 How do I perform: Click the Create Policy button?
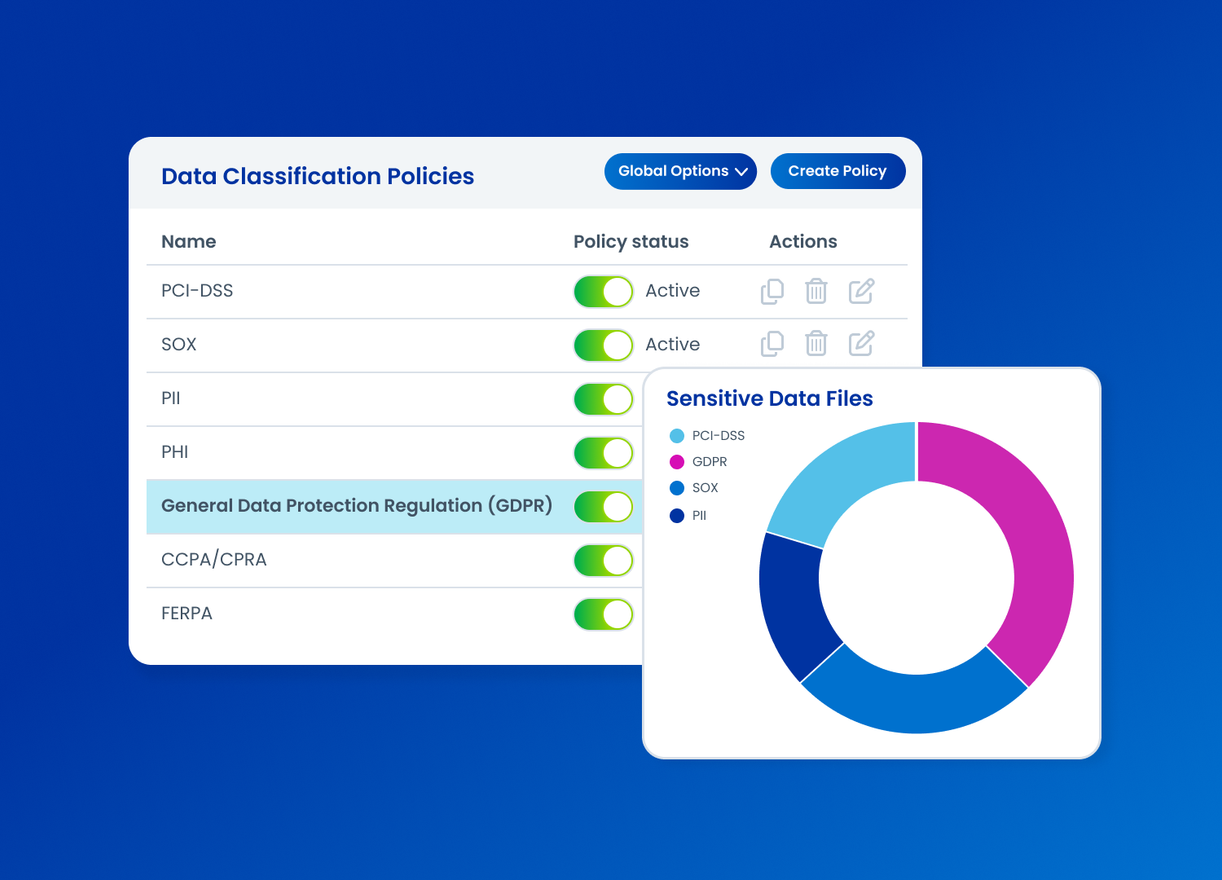(838, 171)
